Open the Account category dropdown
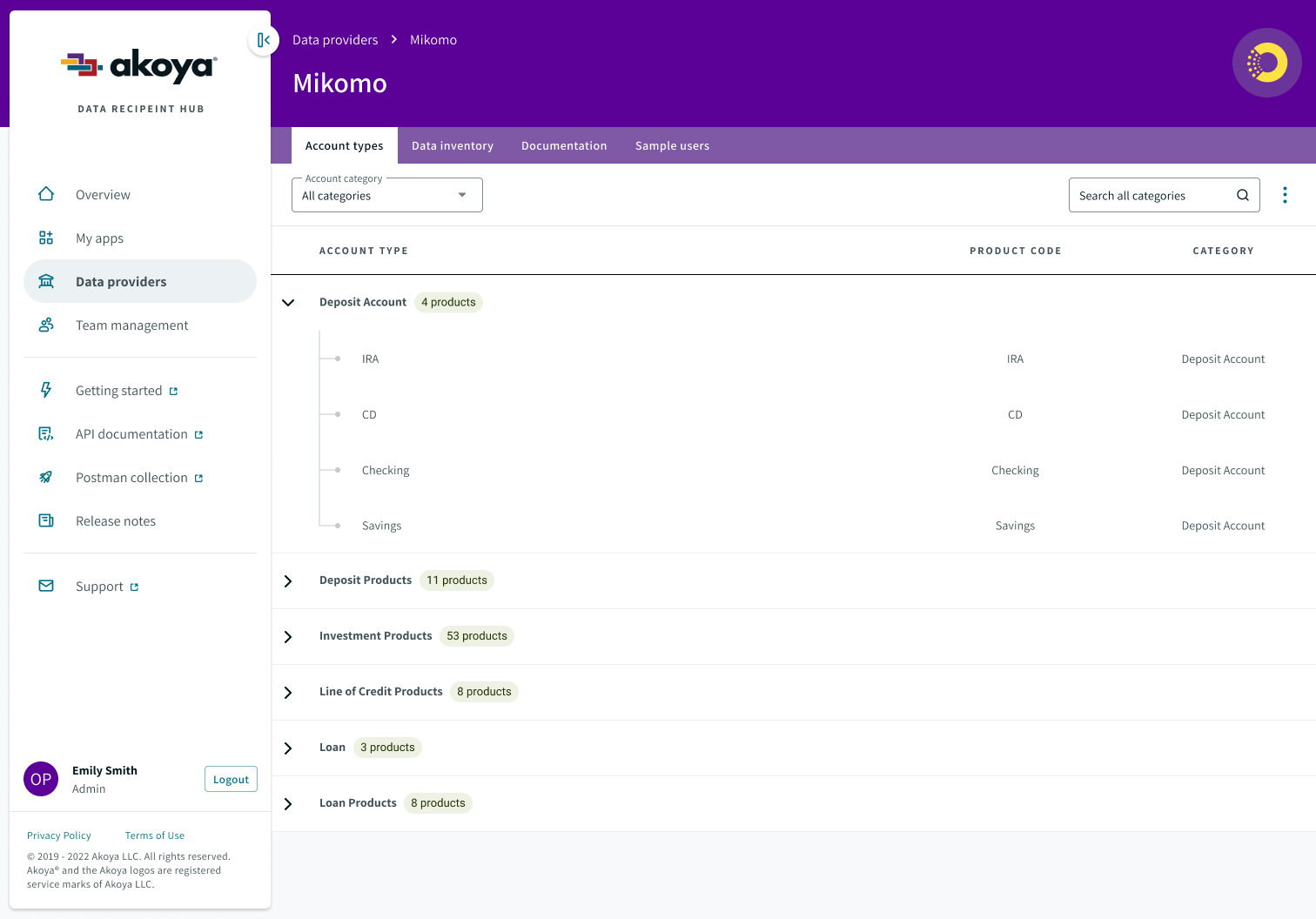 point(387,195)
